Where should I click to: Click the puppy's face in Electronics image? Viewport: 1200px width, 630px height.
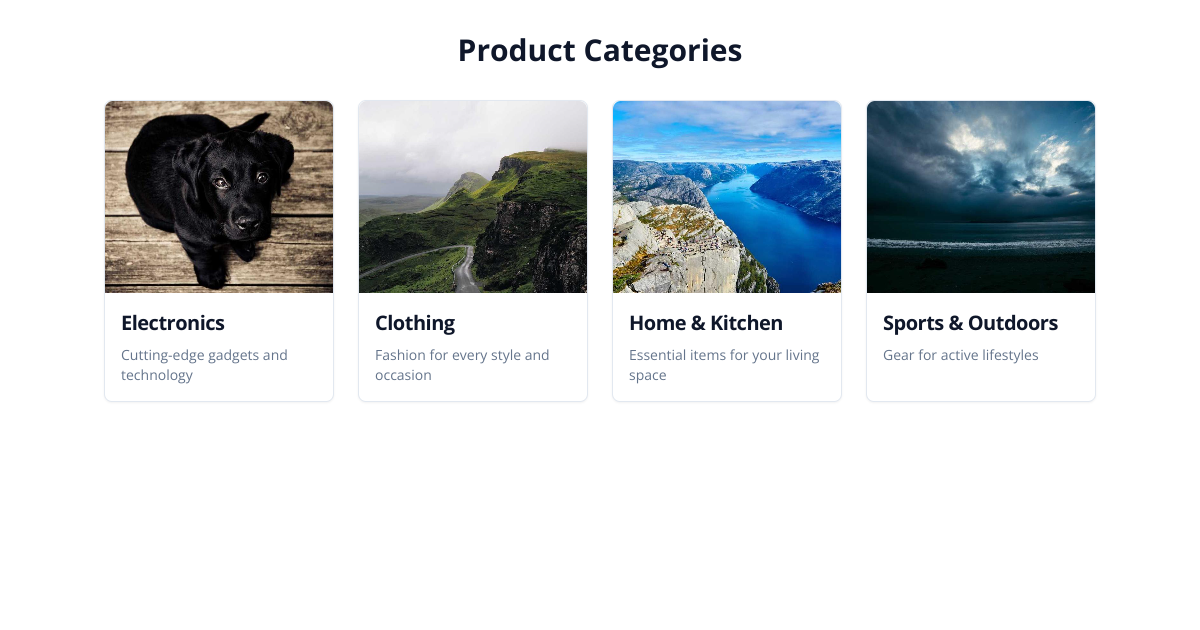(240, 190)
